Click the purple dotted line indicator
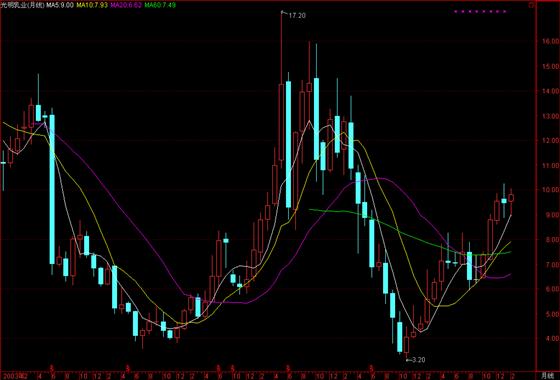The width and height of the screenshot is (560, 380). point(480,12)
